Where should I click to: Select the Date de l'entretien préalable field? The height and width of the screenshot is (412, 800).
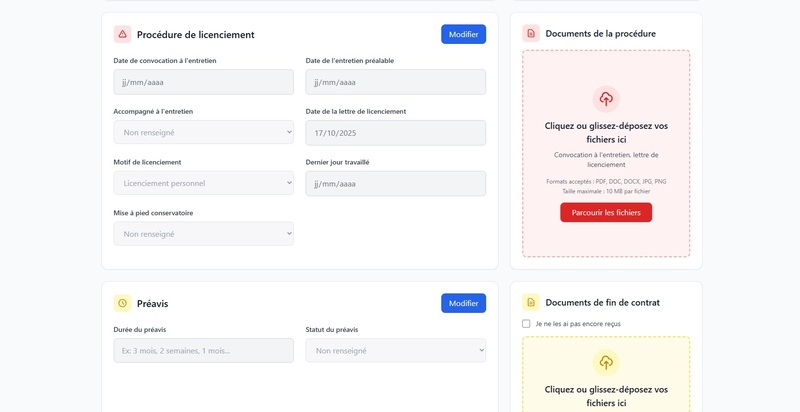[x=395, y=82]
